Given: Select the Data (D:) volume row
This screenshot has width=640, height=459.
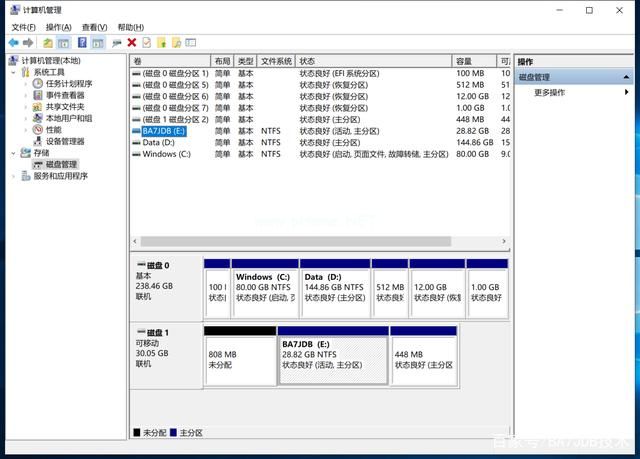Looking at the screenshot, I should tap(159, 142).
